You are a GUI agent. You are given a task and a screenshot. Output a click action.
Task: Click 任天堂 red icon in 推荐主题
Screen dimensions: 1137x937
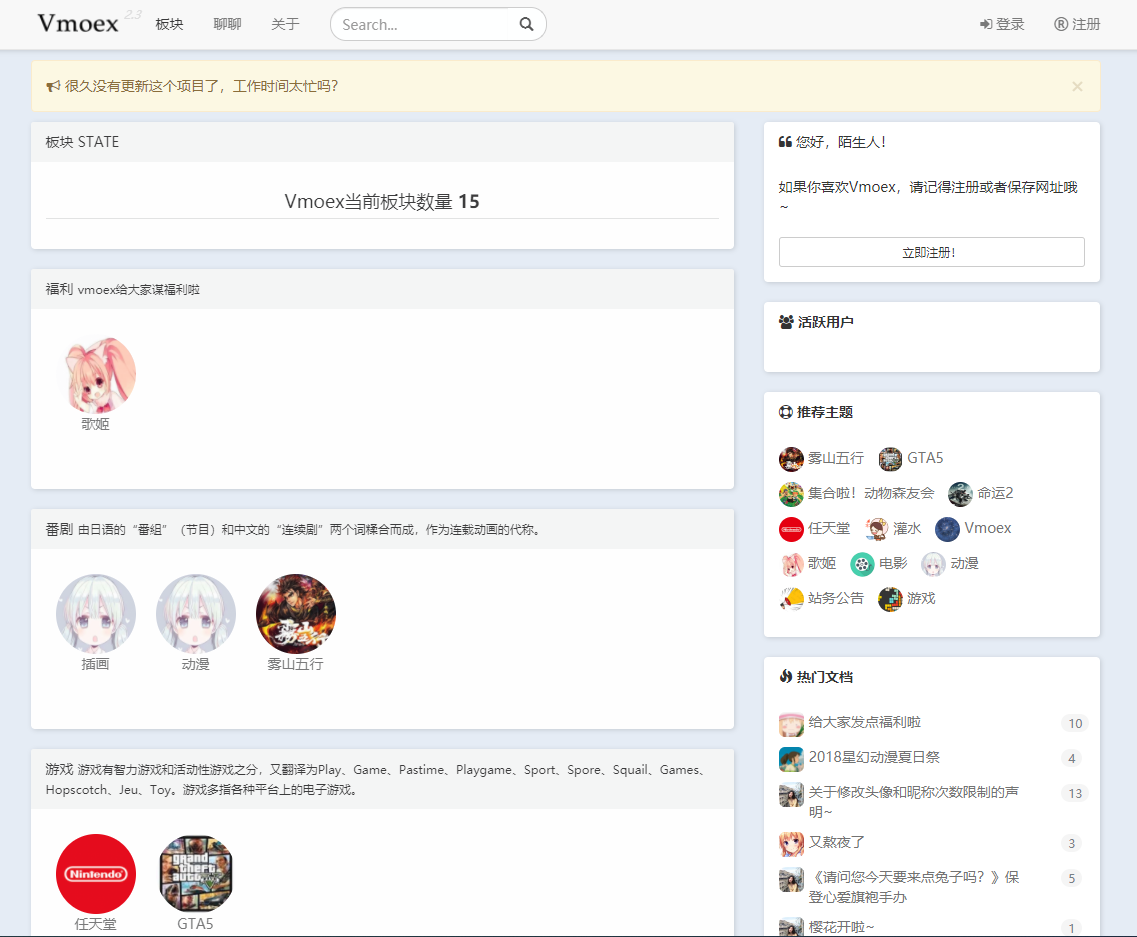tap(791, 529)
